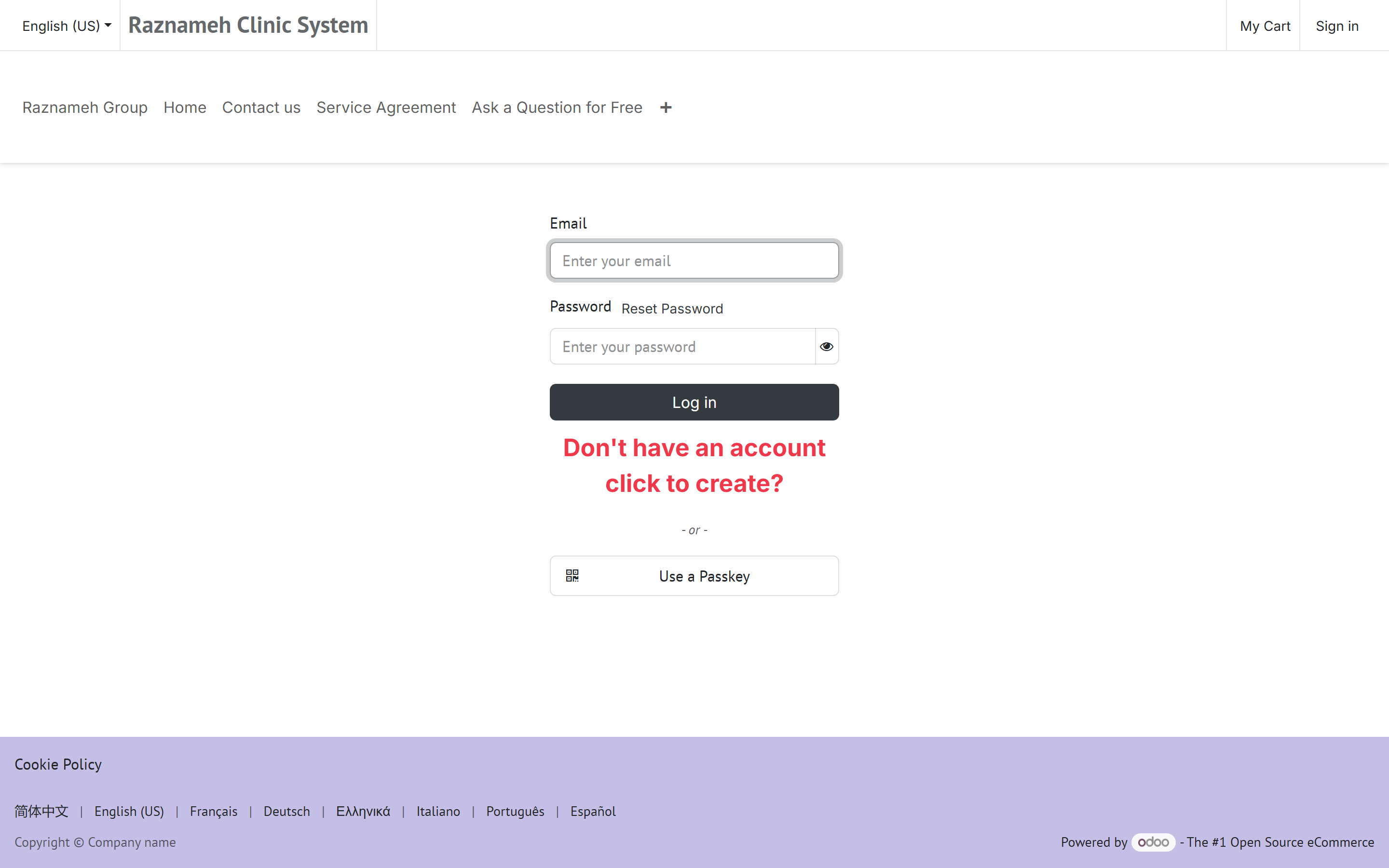
Task: Switch language to Italiano
Action: 438,811
